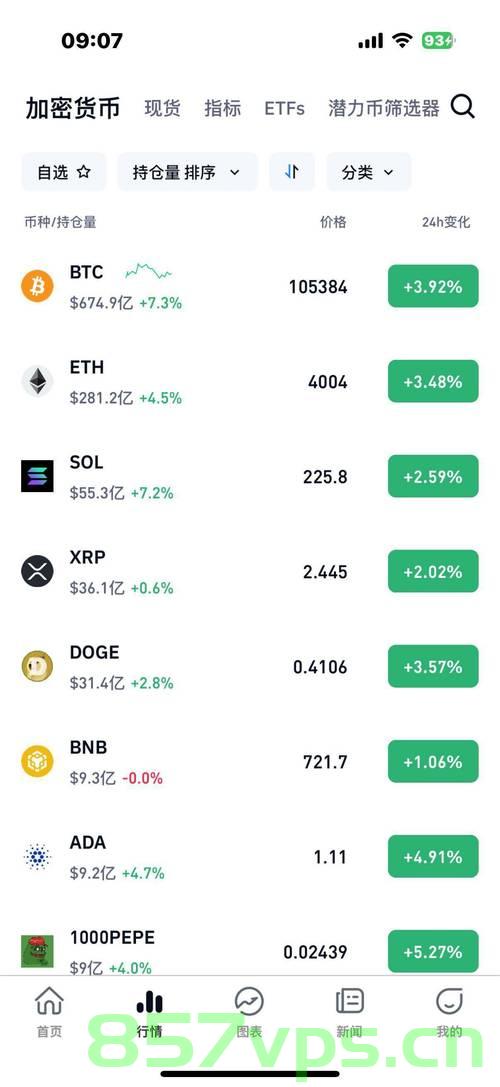Tap the 1000PEPE +5.27% button
The height and width of the screenshot is (1087, 500).
[x=433, y=952]
